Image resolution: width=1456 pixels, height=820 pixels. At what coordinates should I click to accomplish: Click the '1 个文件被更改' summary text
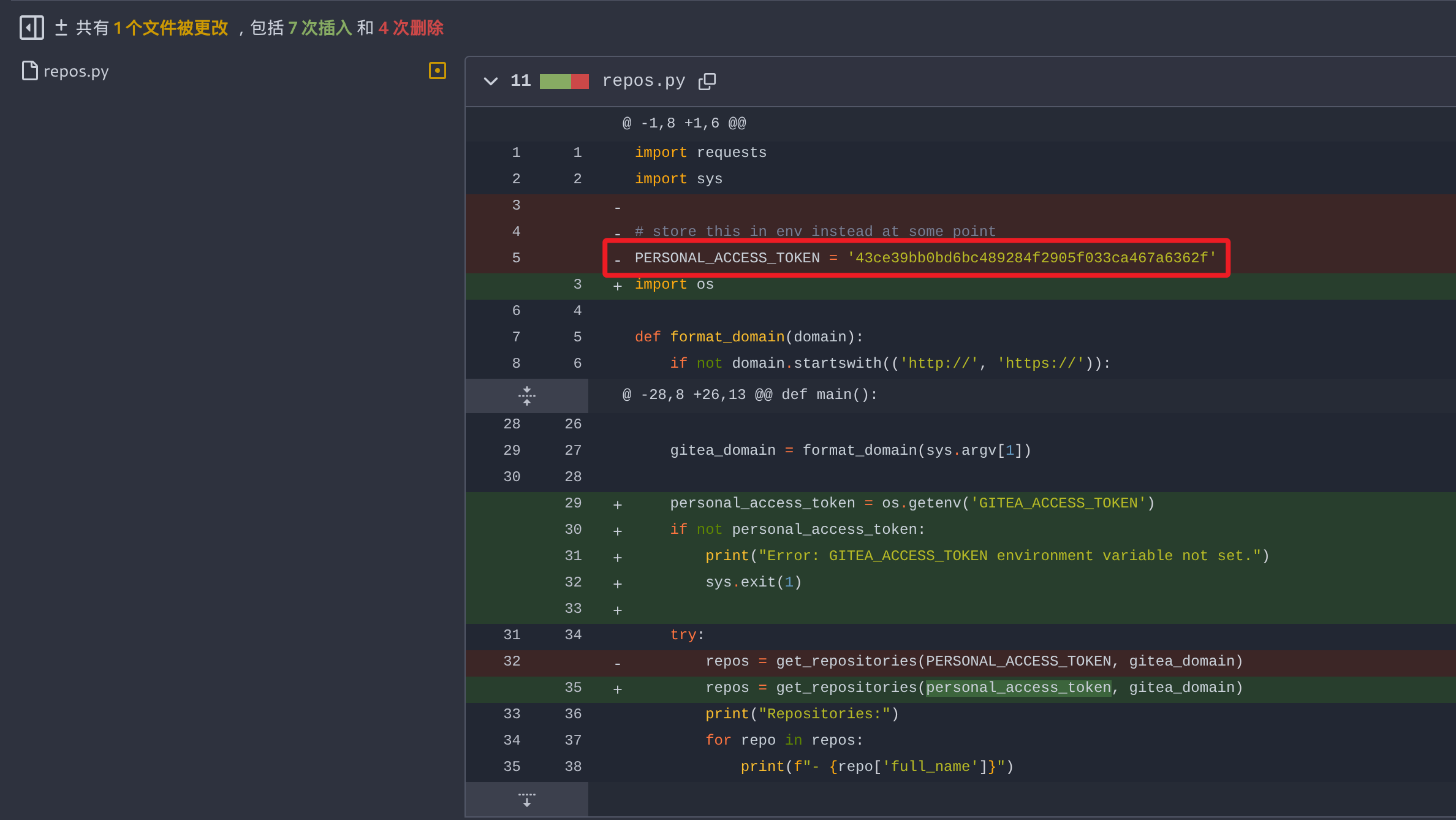pos(170,28)
